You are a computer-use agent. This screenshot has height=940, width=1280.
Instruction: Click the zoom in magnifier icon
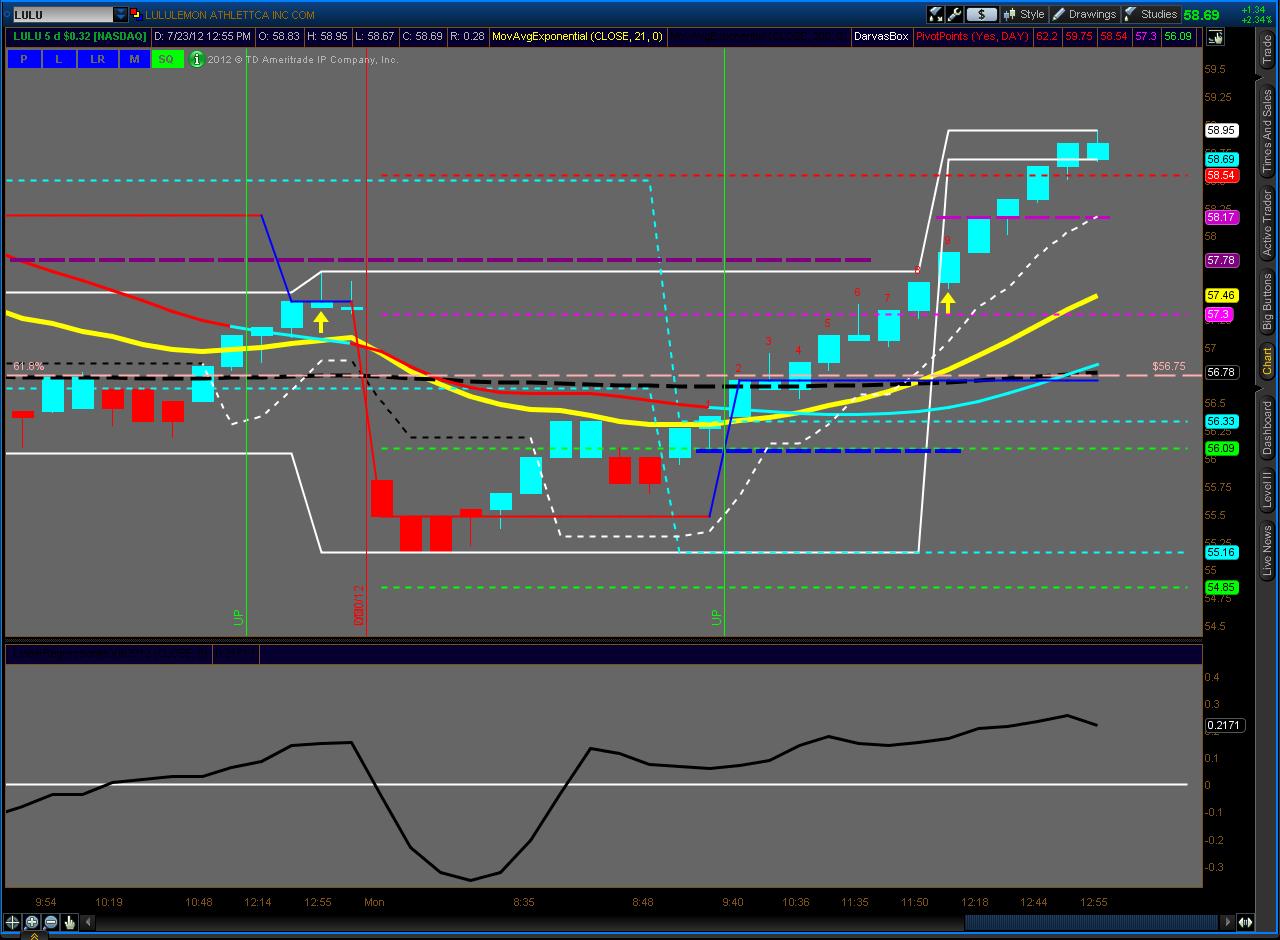[x=32, y=922]
